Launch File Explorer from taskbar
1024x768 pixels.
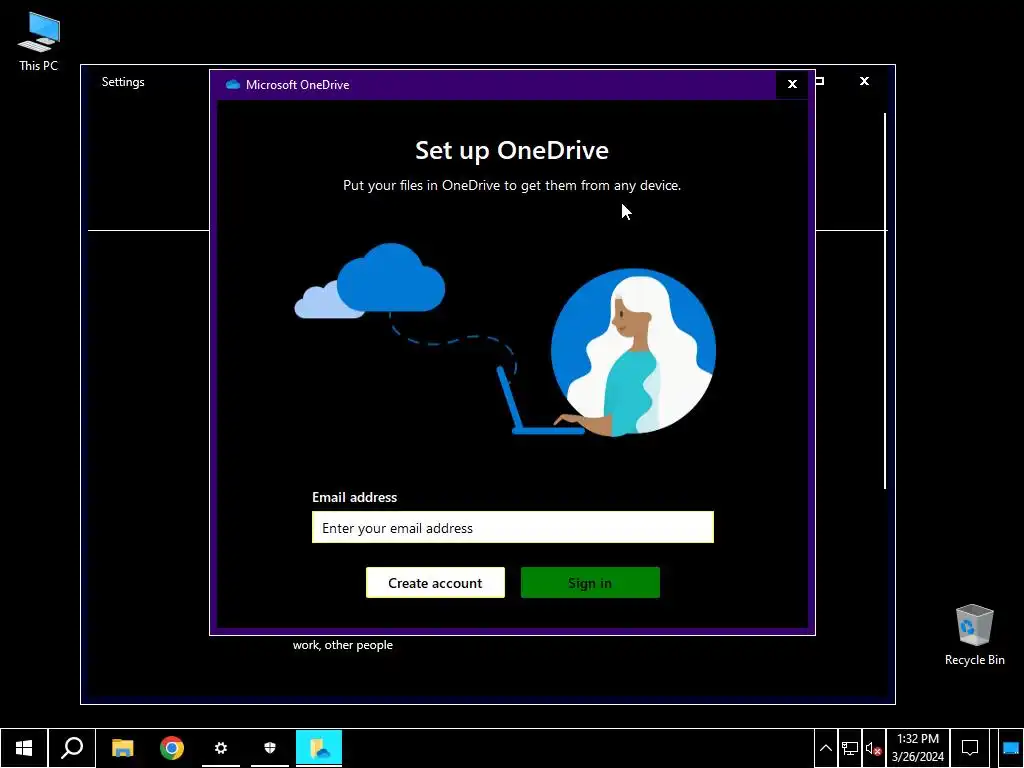coord(122,748)
